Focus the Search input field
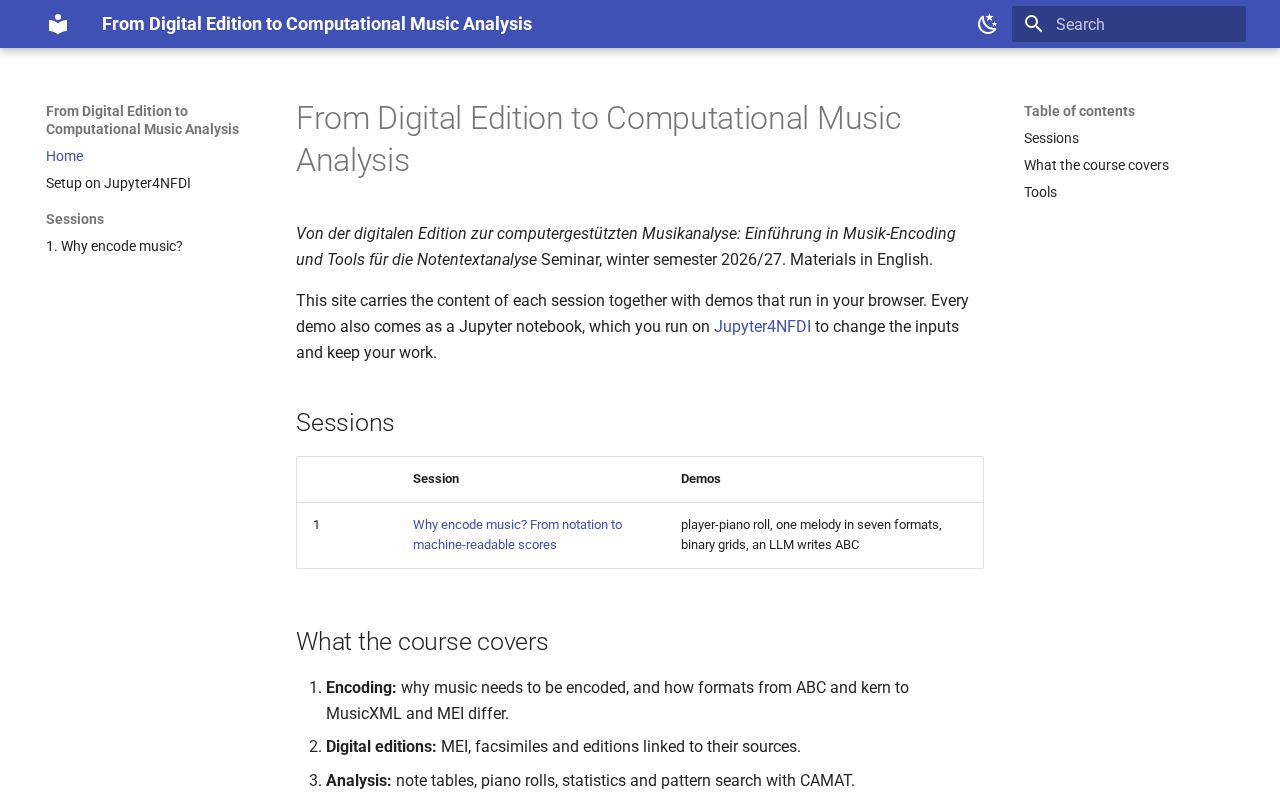 coord(1129,24)
